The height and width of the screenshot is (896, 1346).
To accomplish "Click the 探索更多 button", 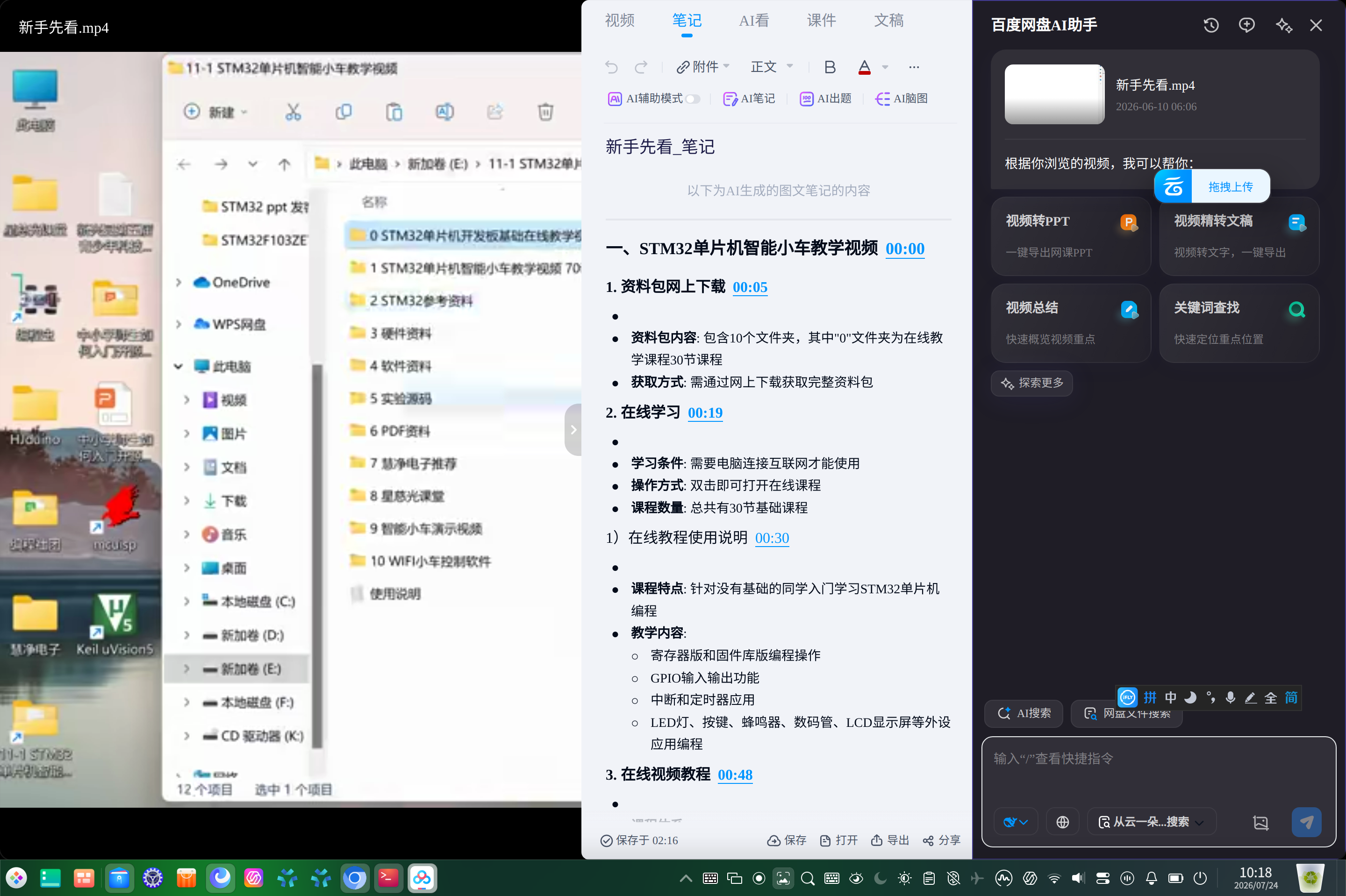I will [x=1031, y=383].
